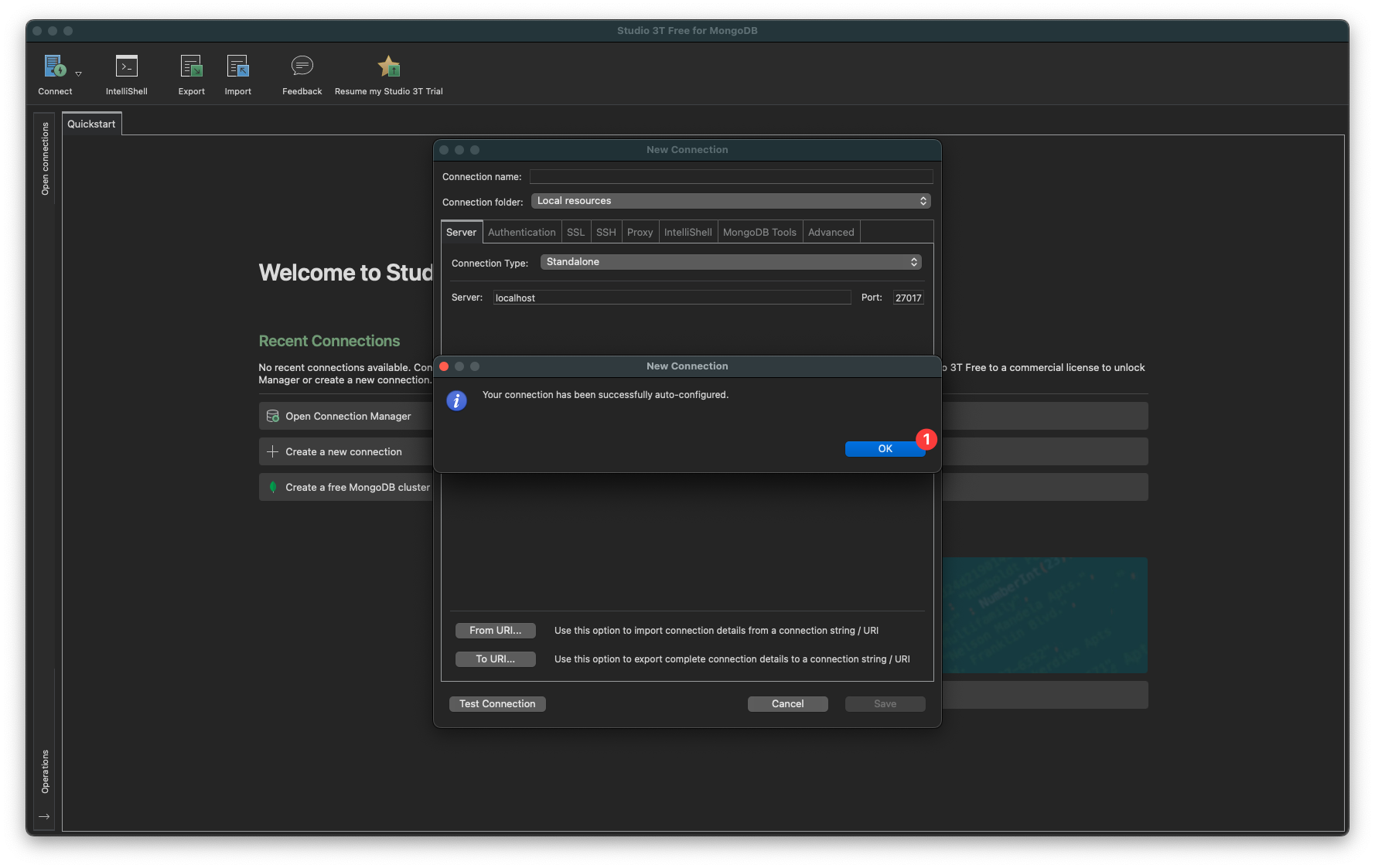Select the Quickstart tab
Viewport: 1375px width, 868px height.
point(91,124)
